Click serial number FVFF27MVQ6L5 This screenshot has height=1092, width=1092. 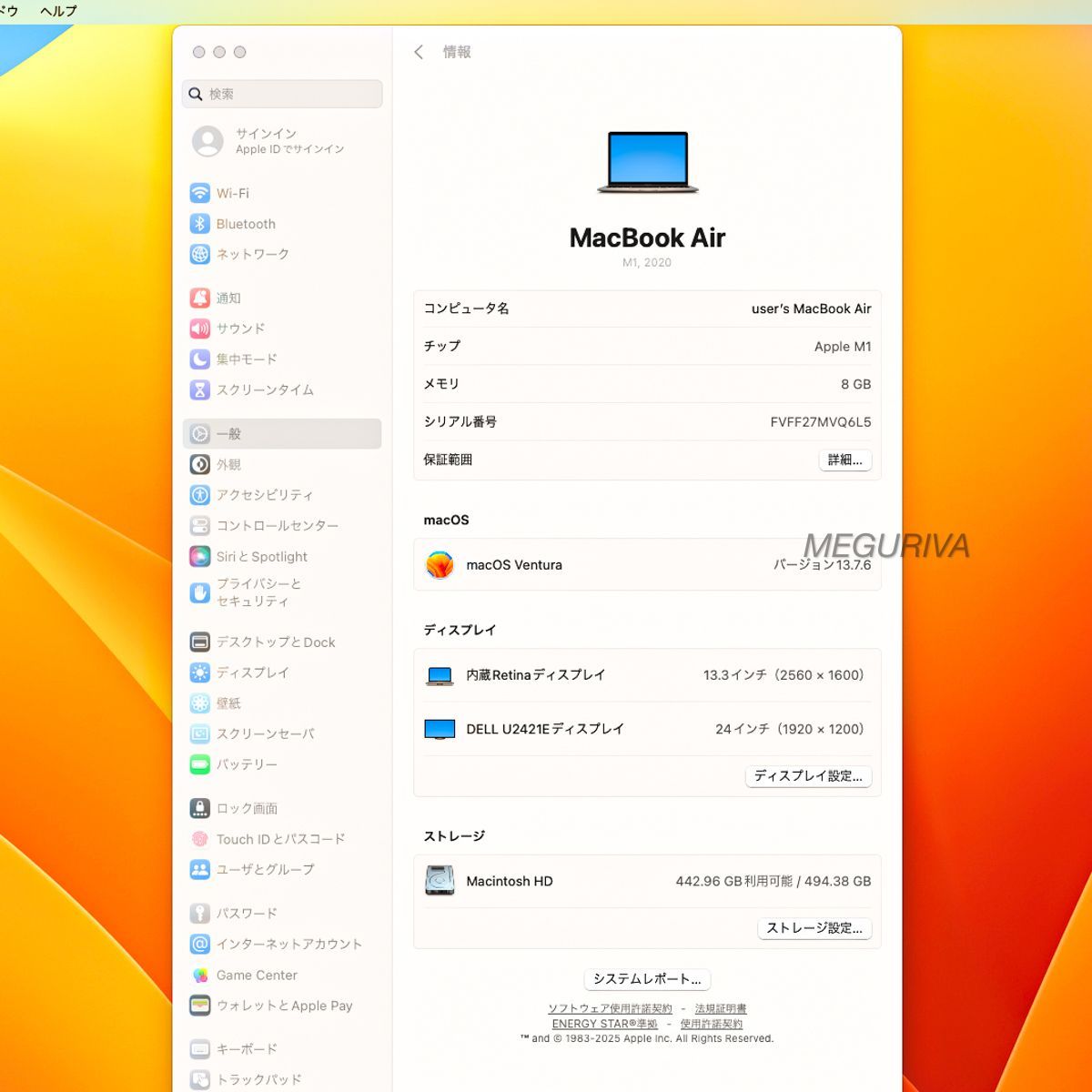(821, 422)
